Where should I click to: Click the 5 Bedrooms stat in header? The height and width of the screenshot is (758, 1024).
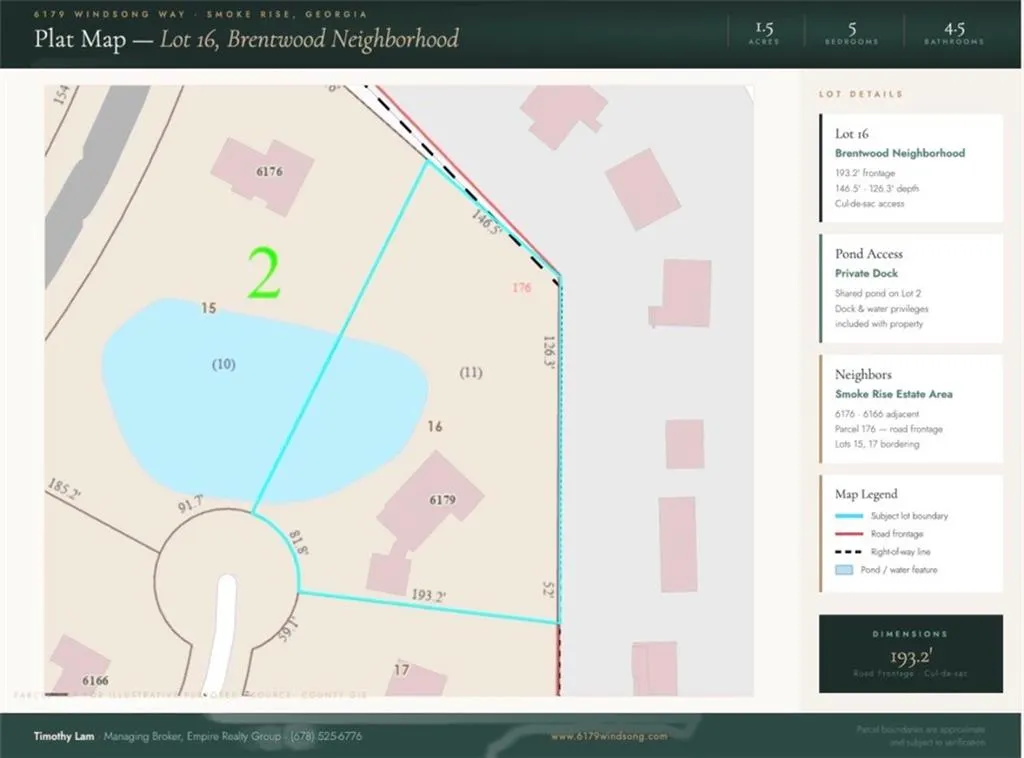click(852, 33)
